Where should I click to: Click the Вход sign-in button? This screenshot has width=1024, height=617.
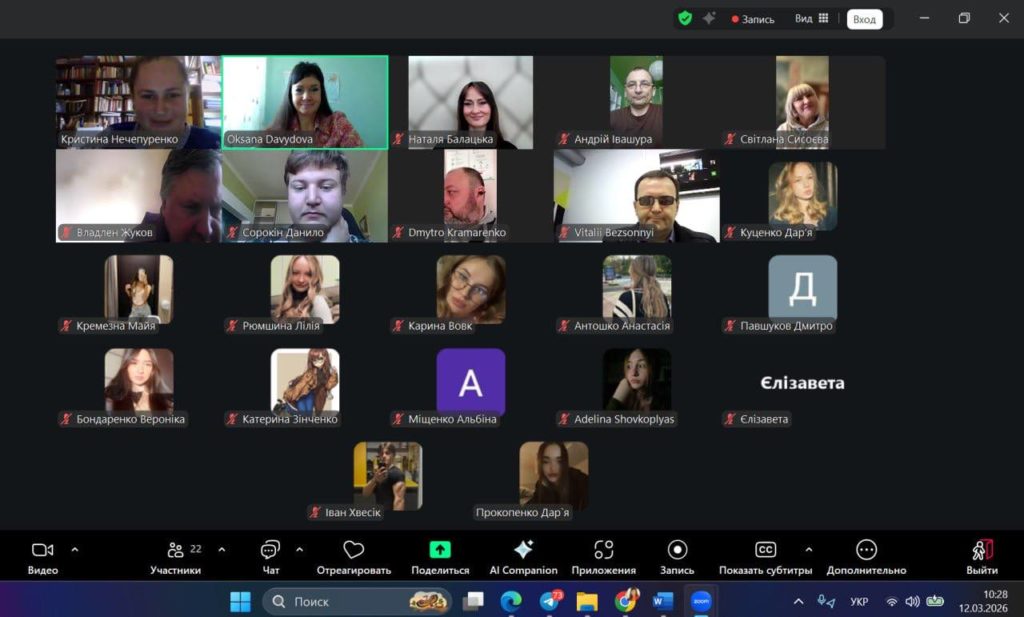(x=864, y=19)
